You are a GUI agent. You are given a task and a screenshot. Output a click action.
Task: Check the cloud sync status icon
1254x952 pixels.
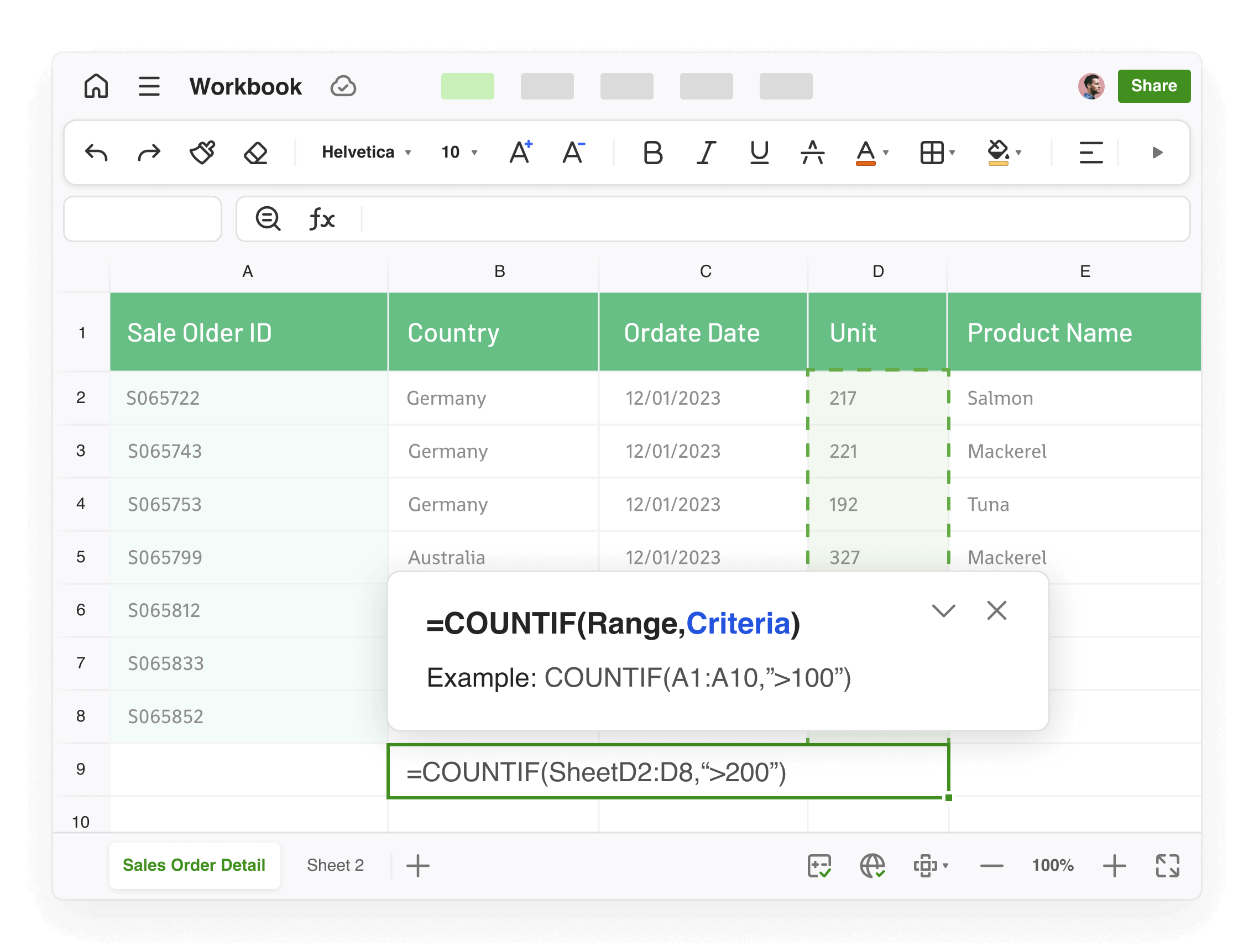(x=343, y=86)
